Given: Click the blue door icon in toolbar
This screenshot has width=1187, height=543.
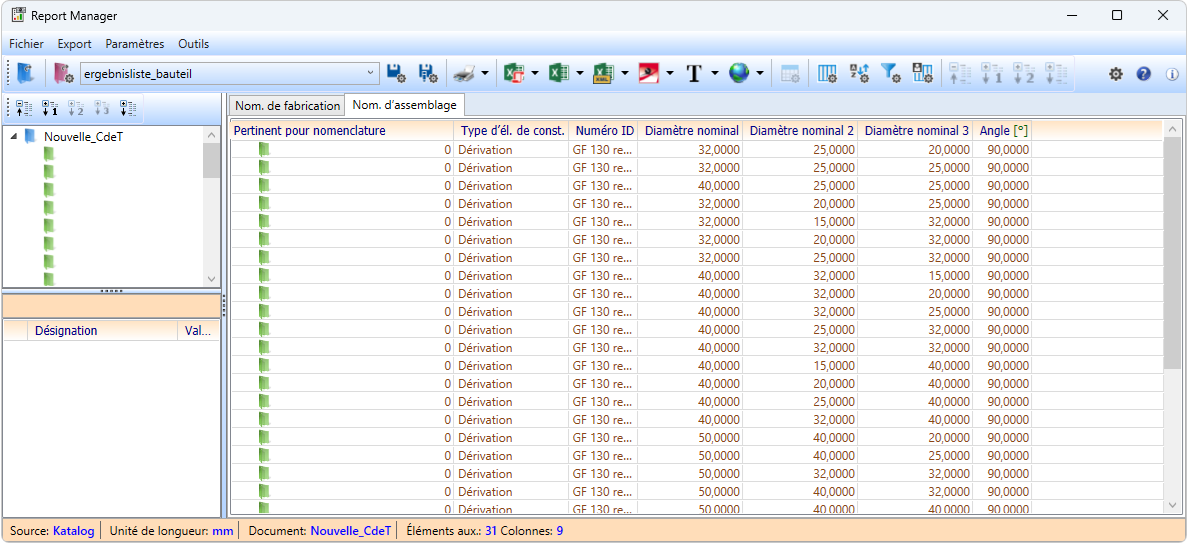Looking at the screenshot, I should point(26,73).
